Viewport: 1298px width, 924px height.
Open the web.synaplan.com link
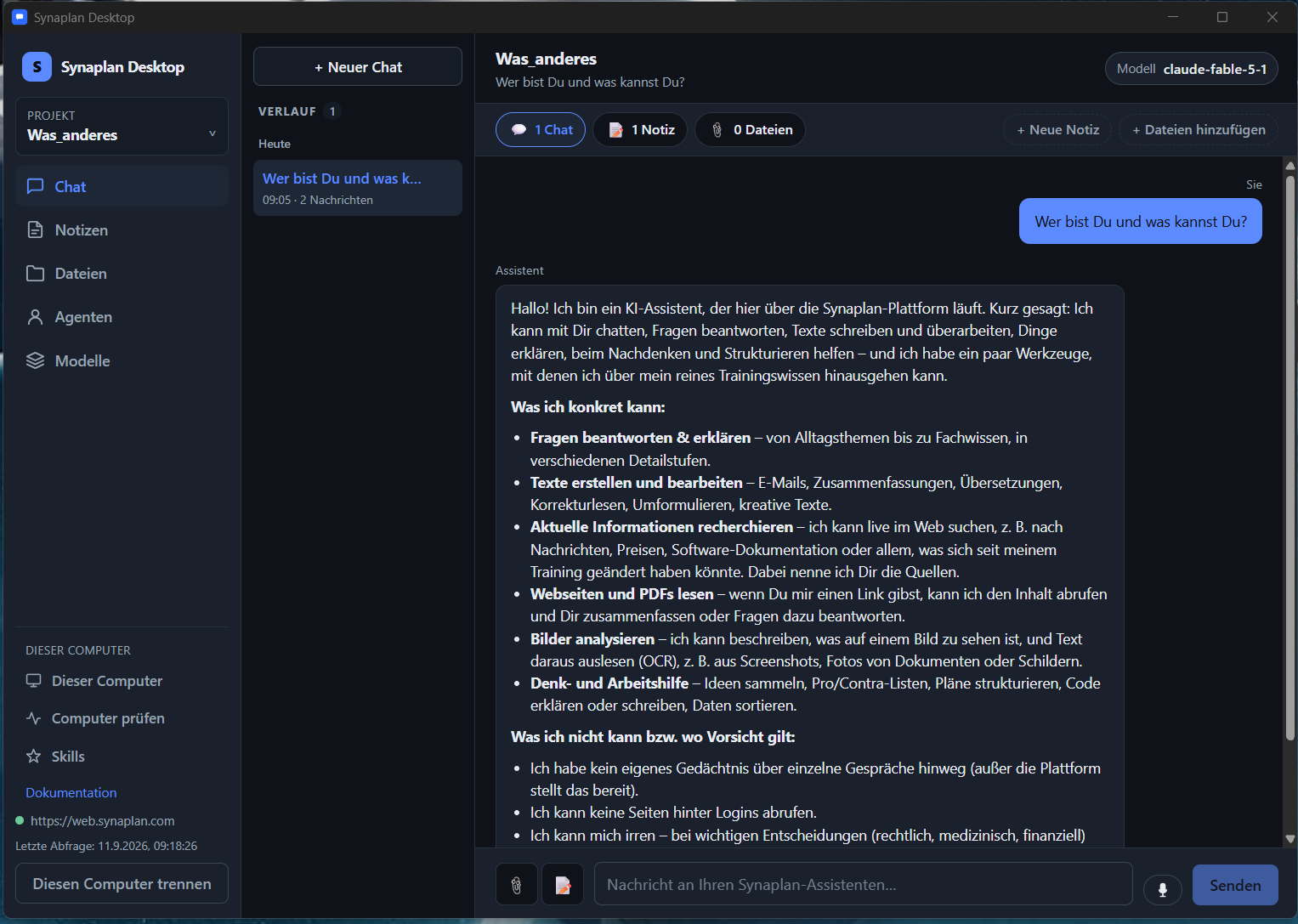(x=103, y=821)
